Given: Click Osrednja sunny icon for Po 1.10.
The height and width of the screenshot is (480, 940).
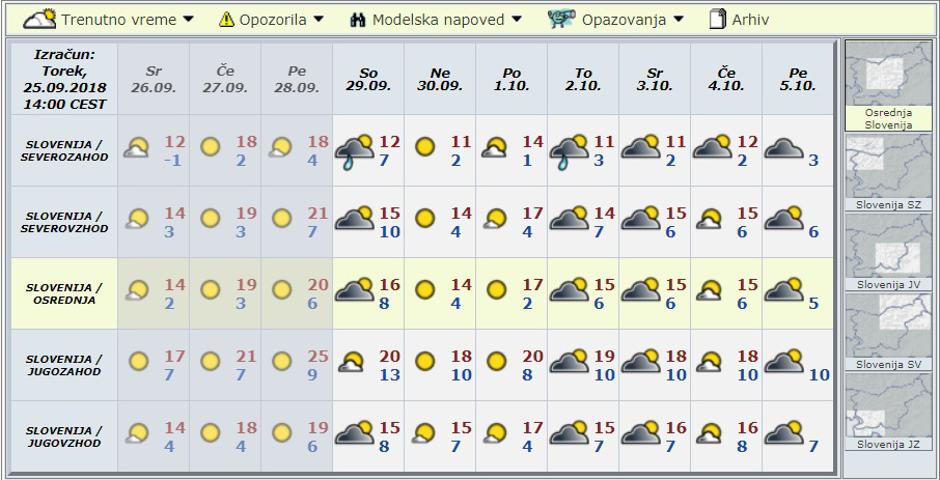Looking at the screenshot, I should (x=498, y=290).
